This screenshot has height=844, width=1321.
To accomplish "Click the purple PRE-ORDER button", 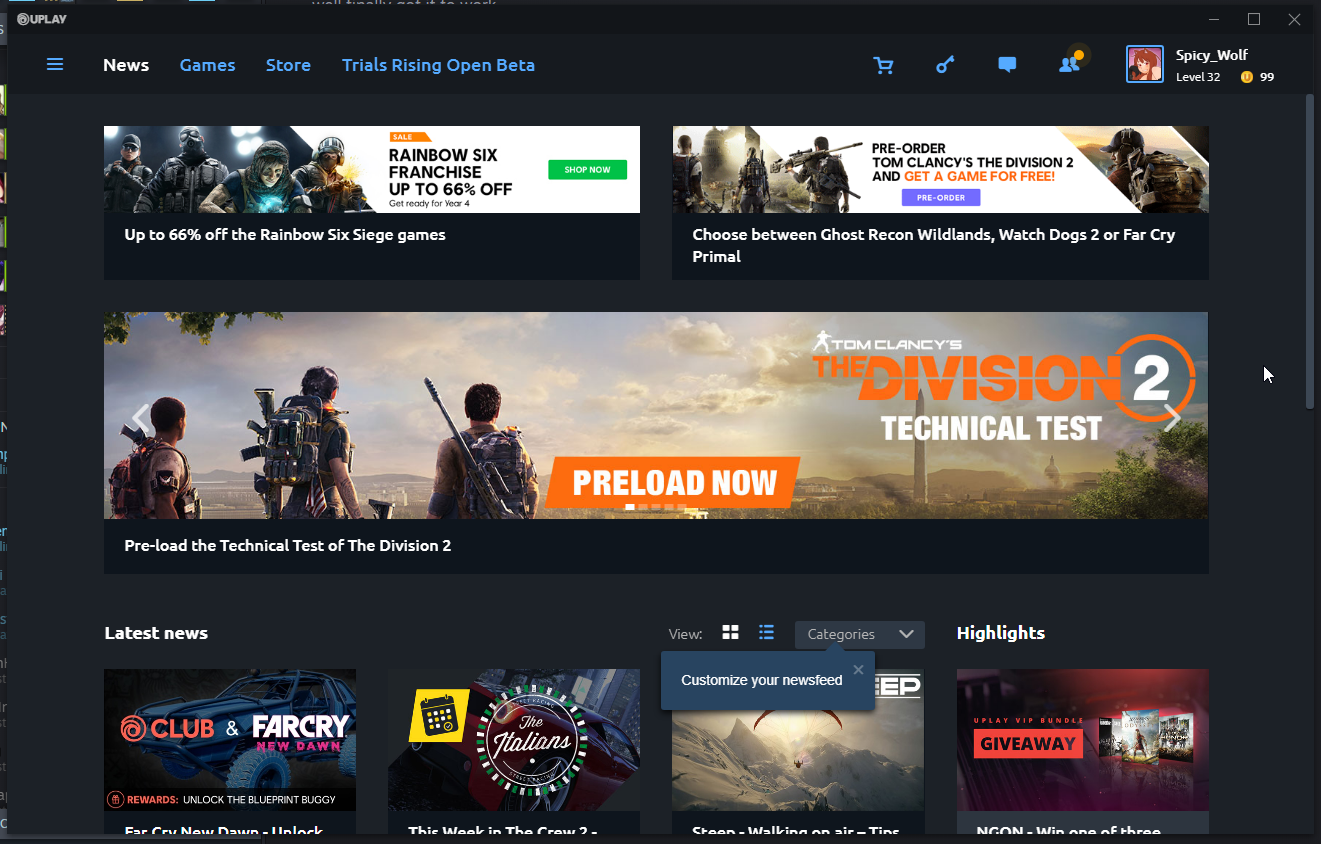I will (941, 198).
